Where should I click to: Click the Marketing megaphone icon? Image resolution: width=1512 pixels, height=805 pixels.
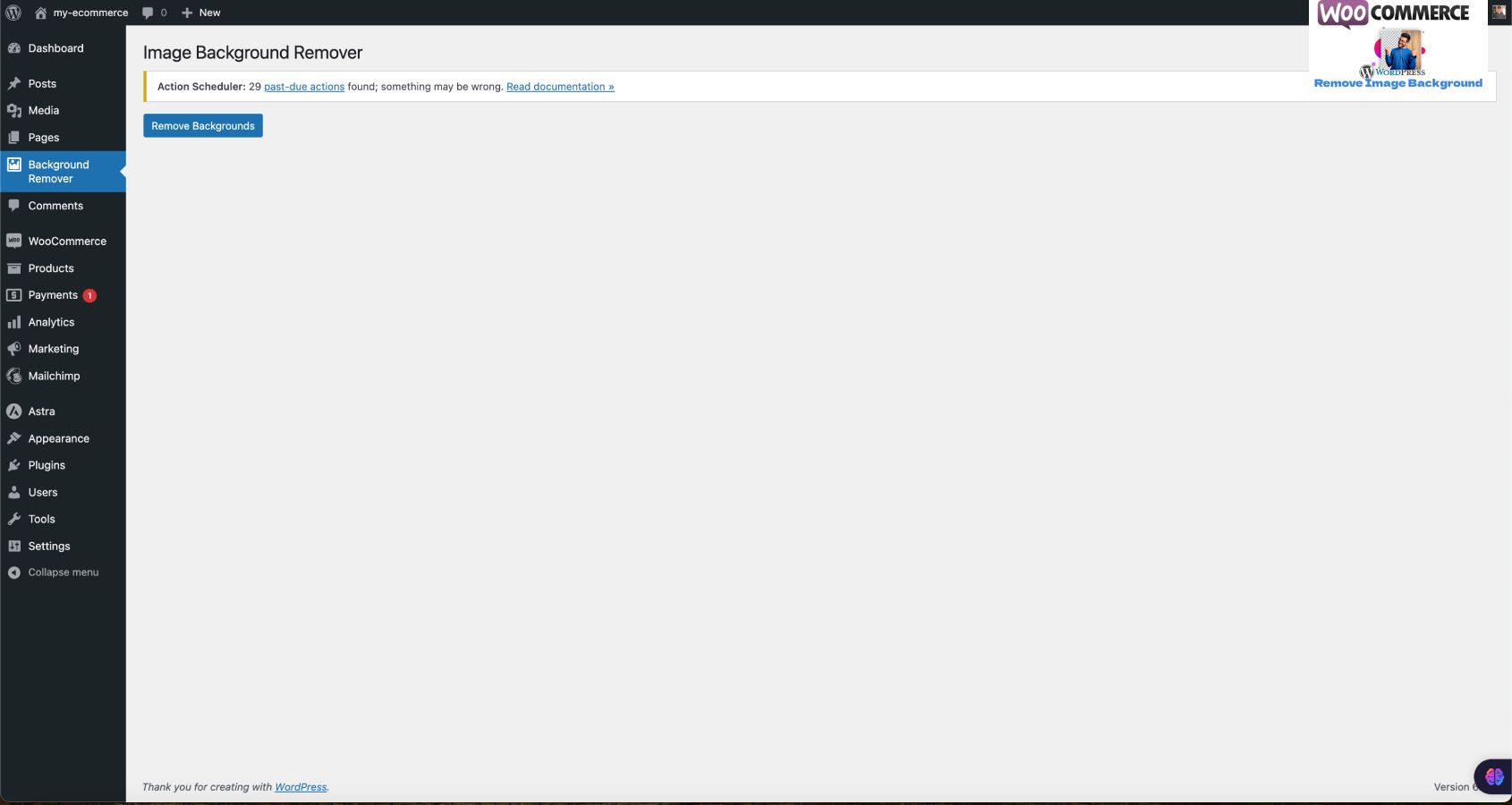pos(14,349)
